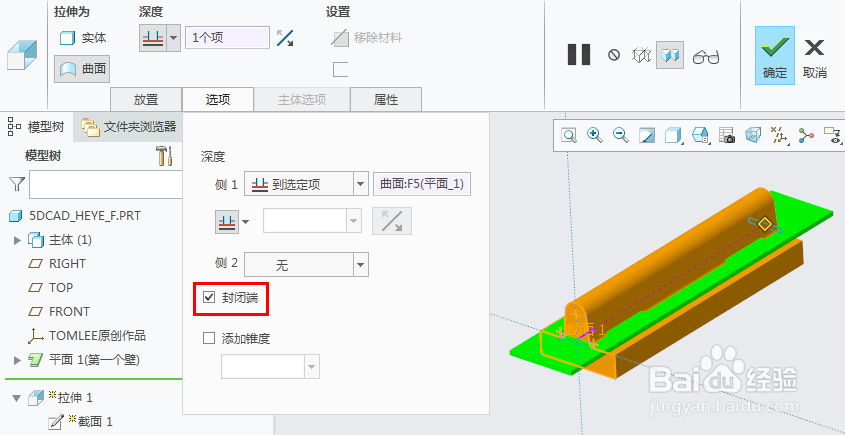Toggle Remove Material (移除材料) option
Viewport: 845px width, 435px height.
[x=366, y=38]
